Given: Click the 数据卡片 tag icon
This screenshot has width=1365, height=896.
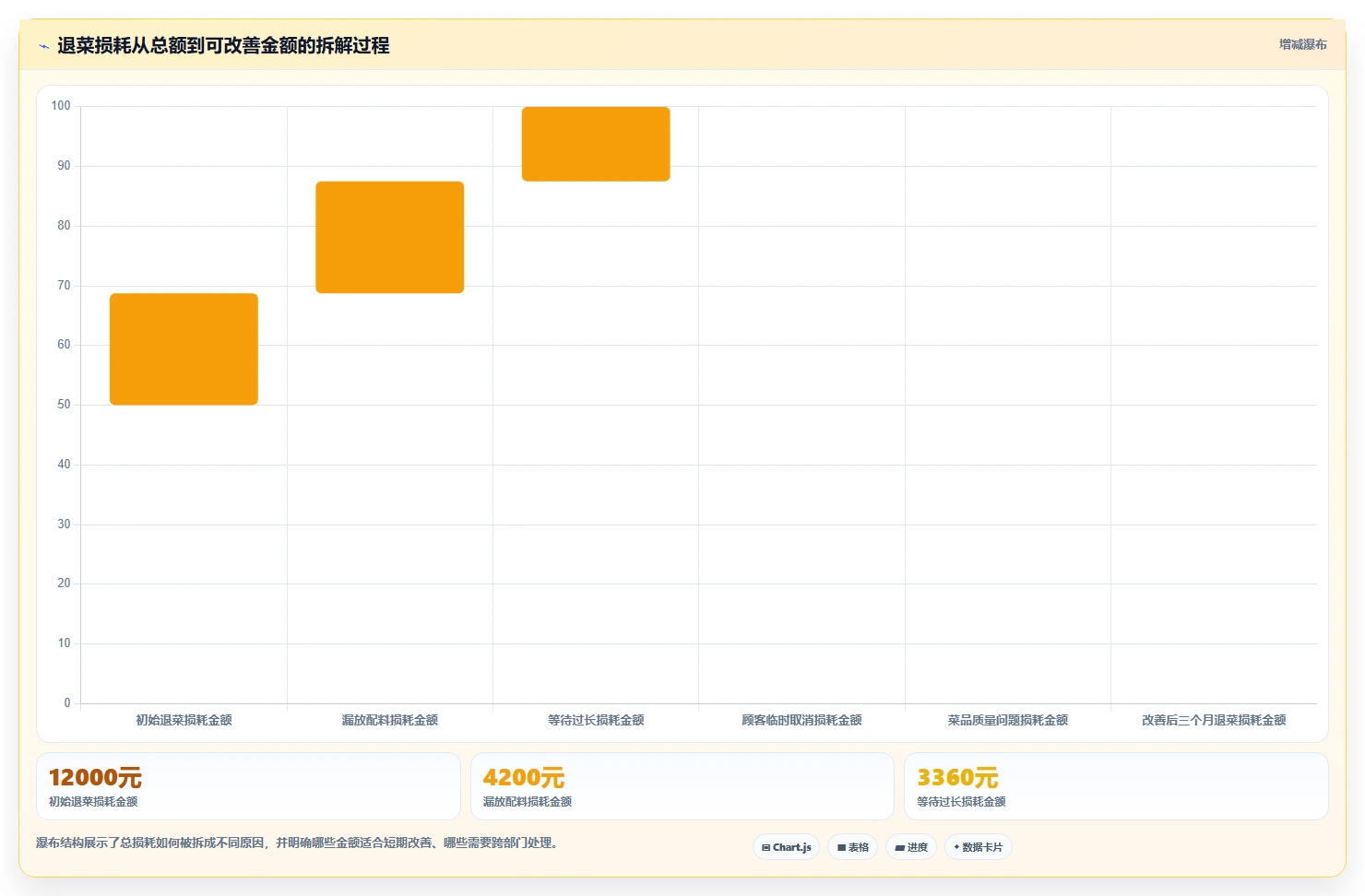Looking at the screenshot, I should click(956, 847).
